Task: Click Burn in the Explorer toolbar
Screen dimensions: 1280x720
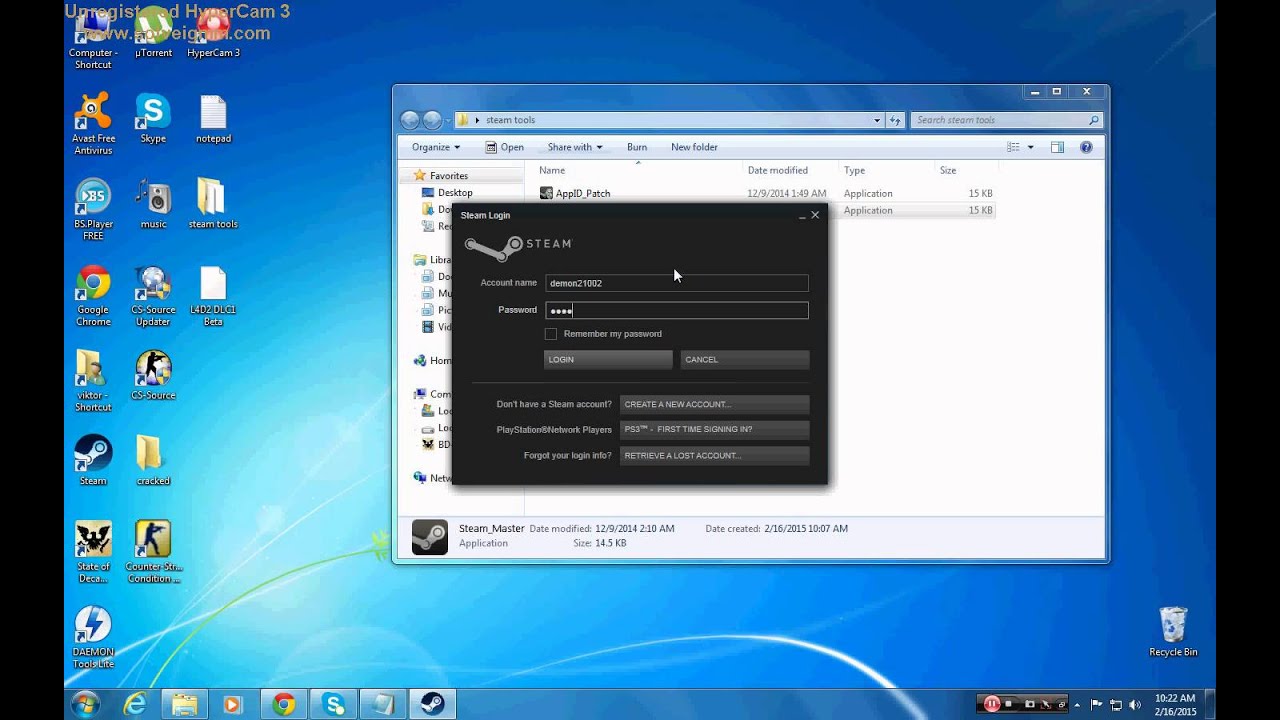Action: [637, 147]
